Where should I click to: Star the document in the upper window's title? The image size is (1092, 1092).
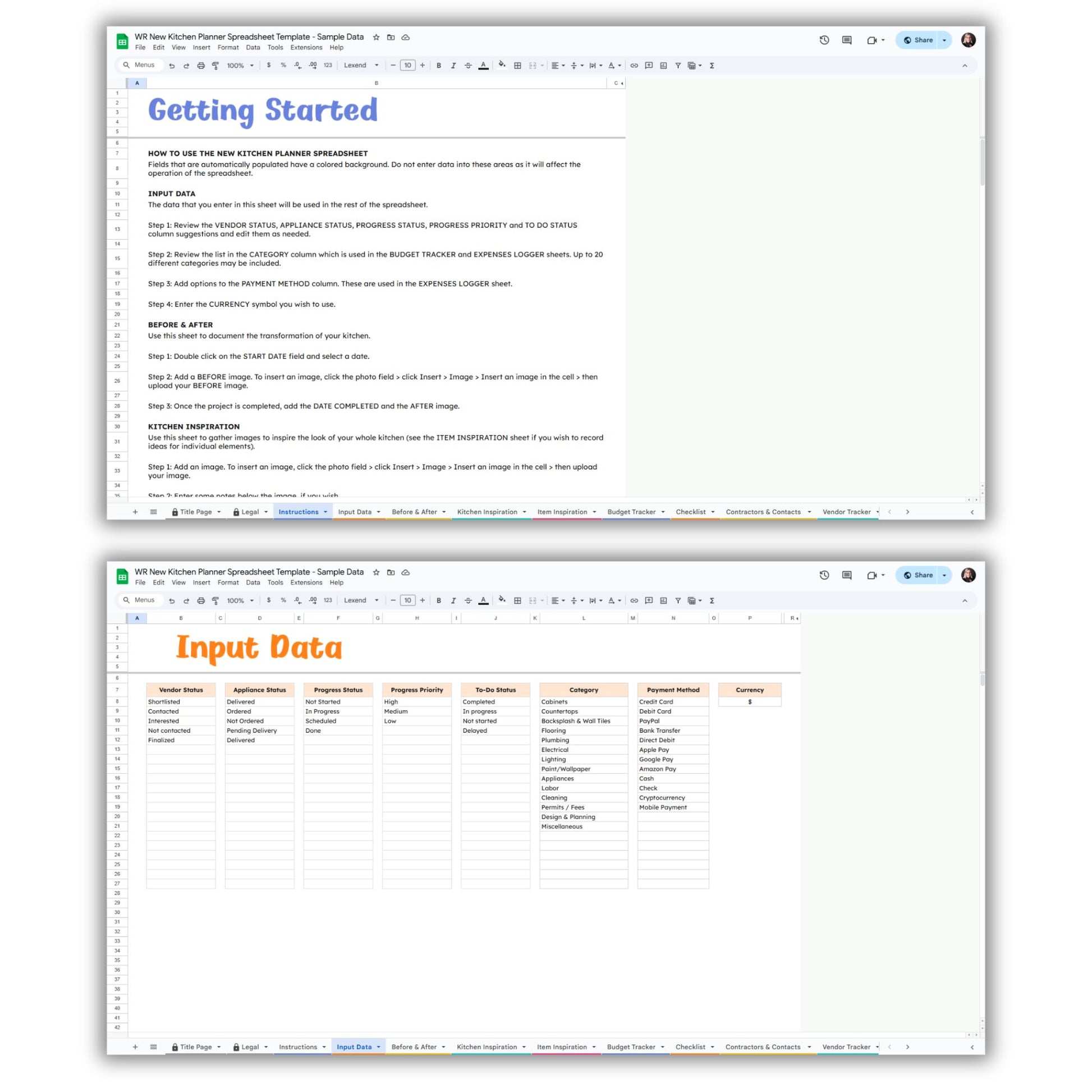[377, 37]
